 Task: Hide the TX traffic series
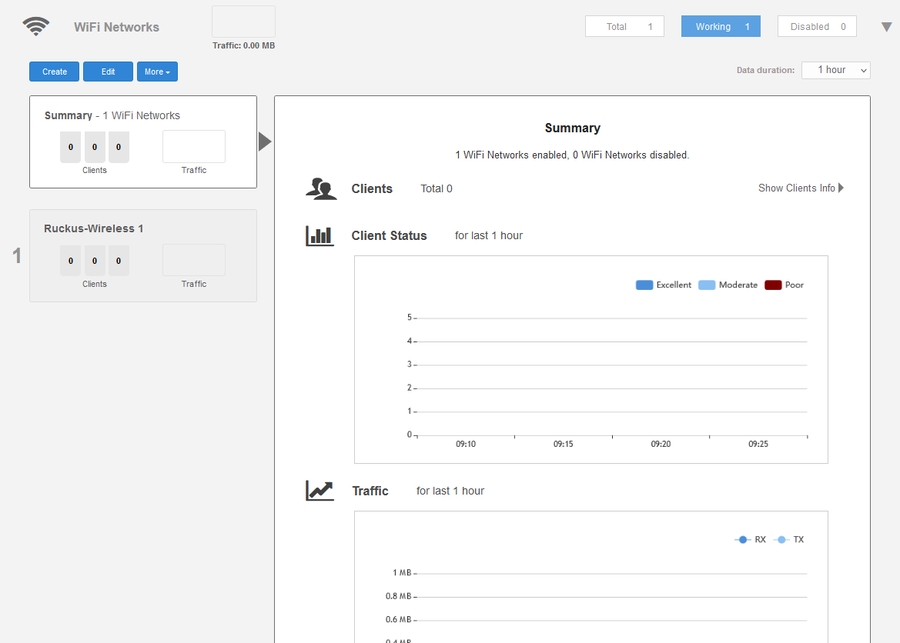click(789, 539)
